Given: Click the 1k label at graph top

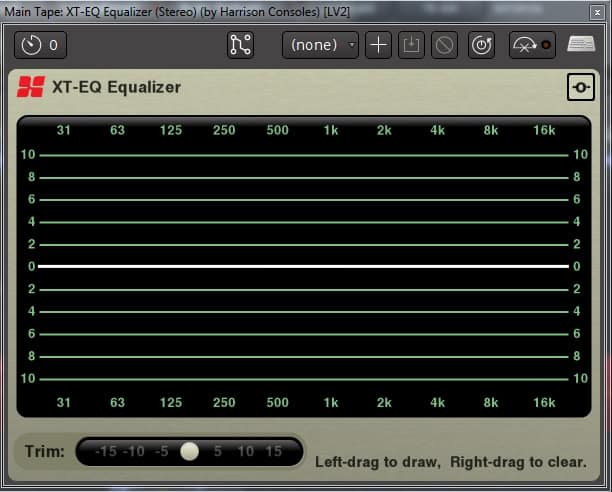Looking at the screenshot, I should [331, 130].
